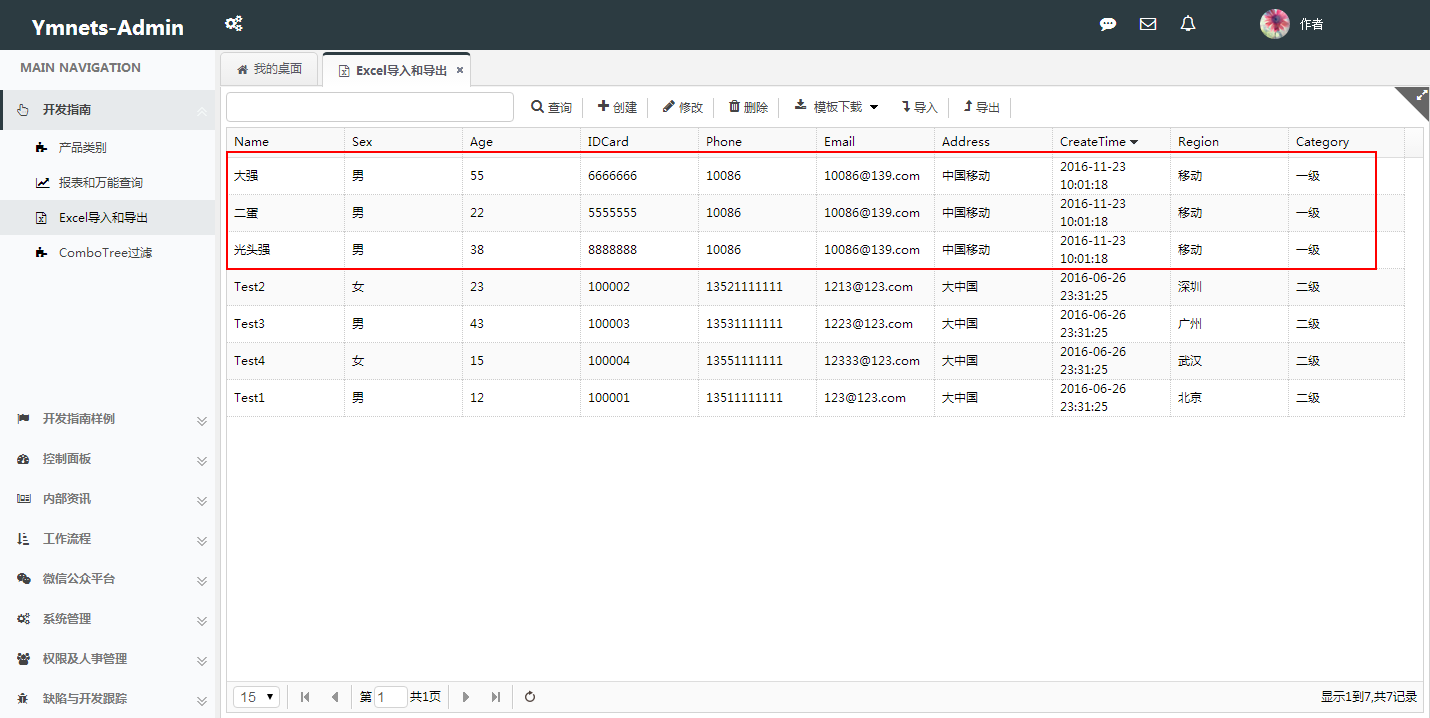The height and width of the screenshot is (718, 1430).
Task: Click the pagination refresh icon
Action: click(530, 697)
